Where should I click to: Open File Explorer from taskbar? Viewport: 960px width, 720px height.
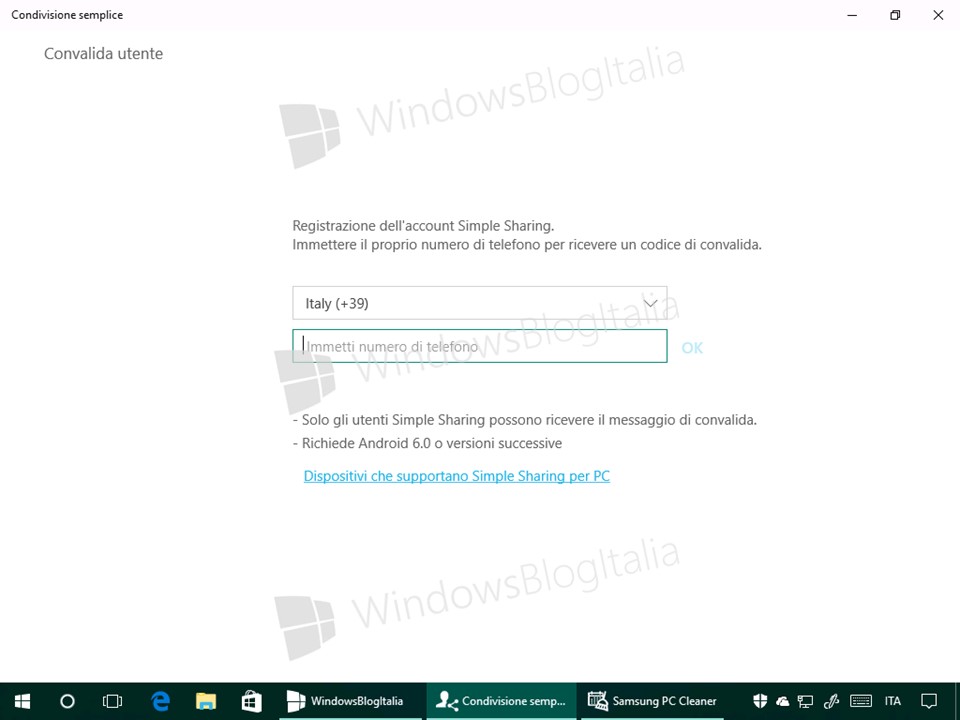click(x=206, y=701)
